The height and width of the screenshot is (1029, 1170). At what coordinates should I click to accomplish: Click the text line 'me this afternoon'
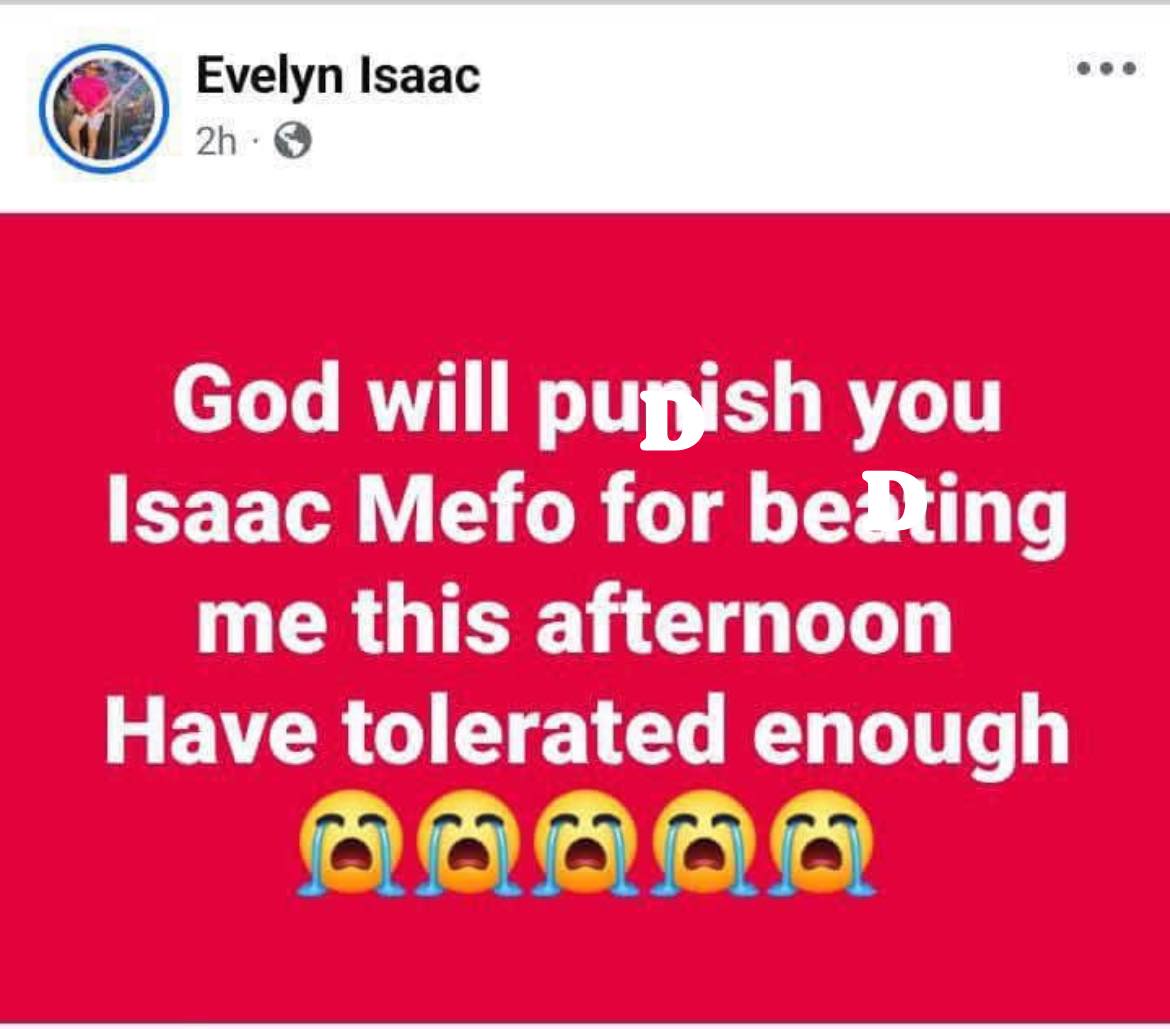point(574,622)
